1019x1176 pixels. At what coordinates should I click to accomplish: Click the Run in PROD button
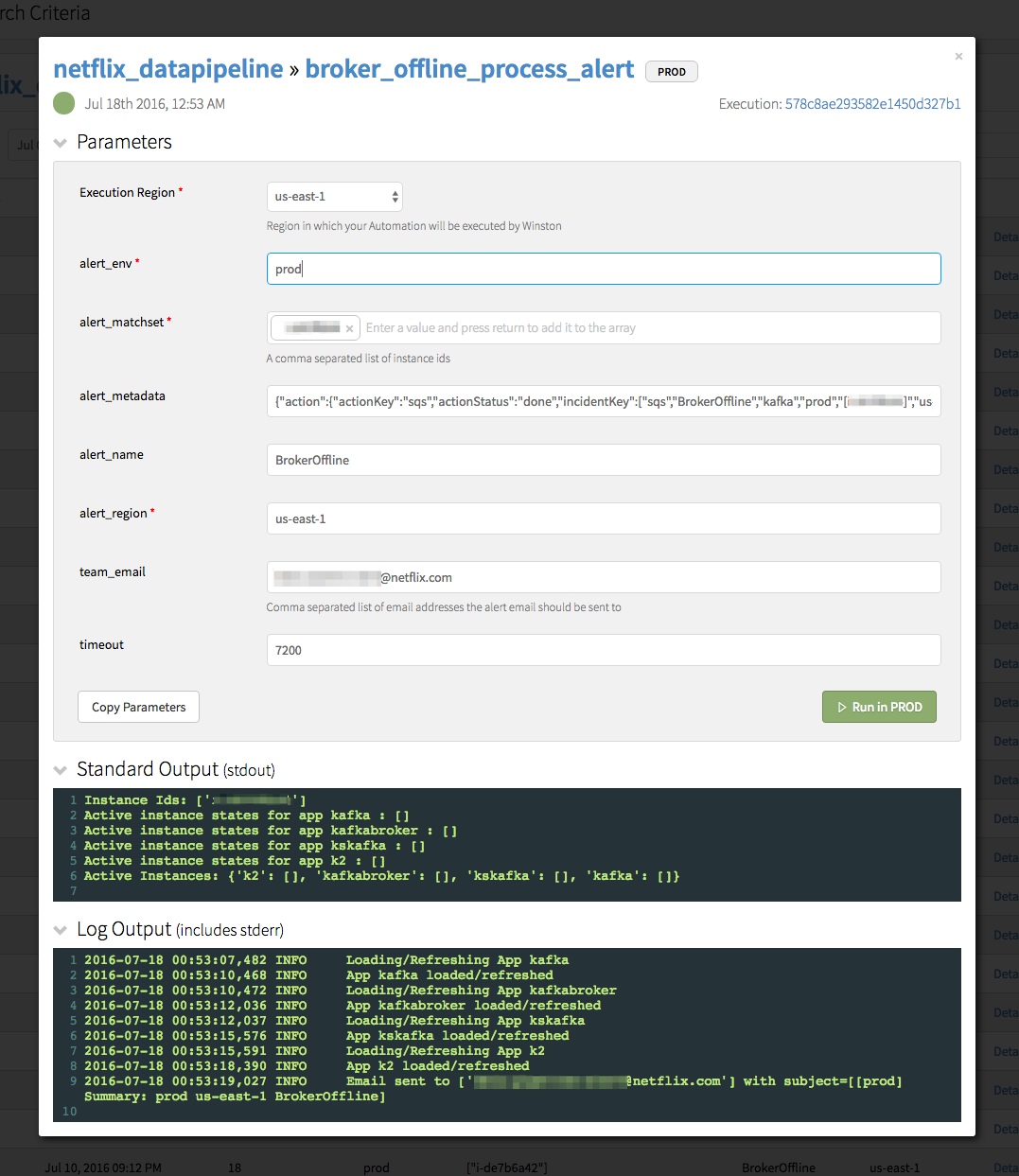(879, 707)
